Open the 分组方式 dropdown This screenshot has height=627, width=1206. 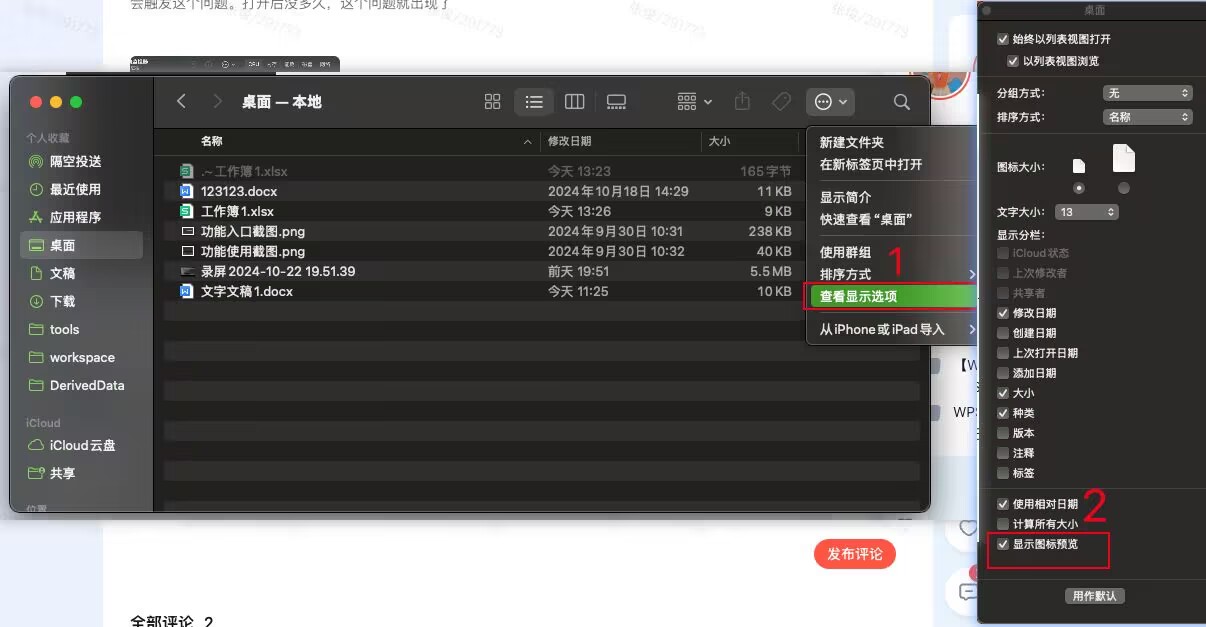tap(1147, 93)
